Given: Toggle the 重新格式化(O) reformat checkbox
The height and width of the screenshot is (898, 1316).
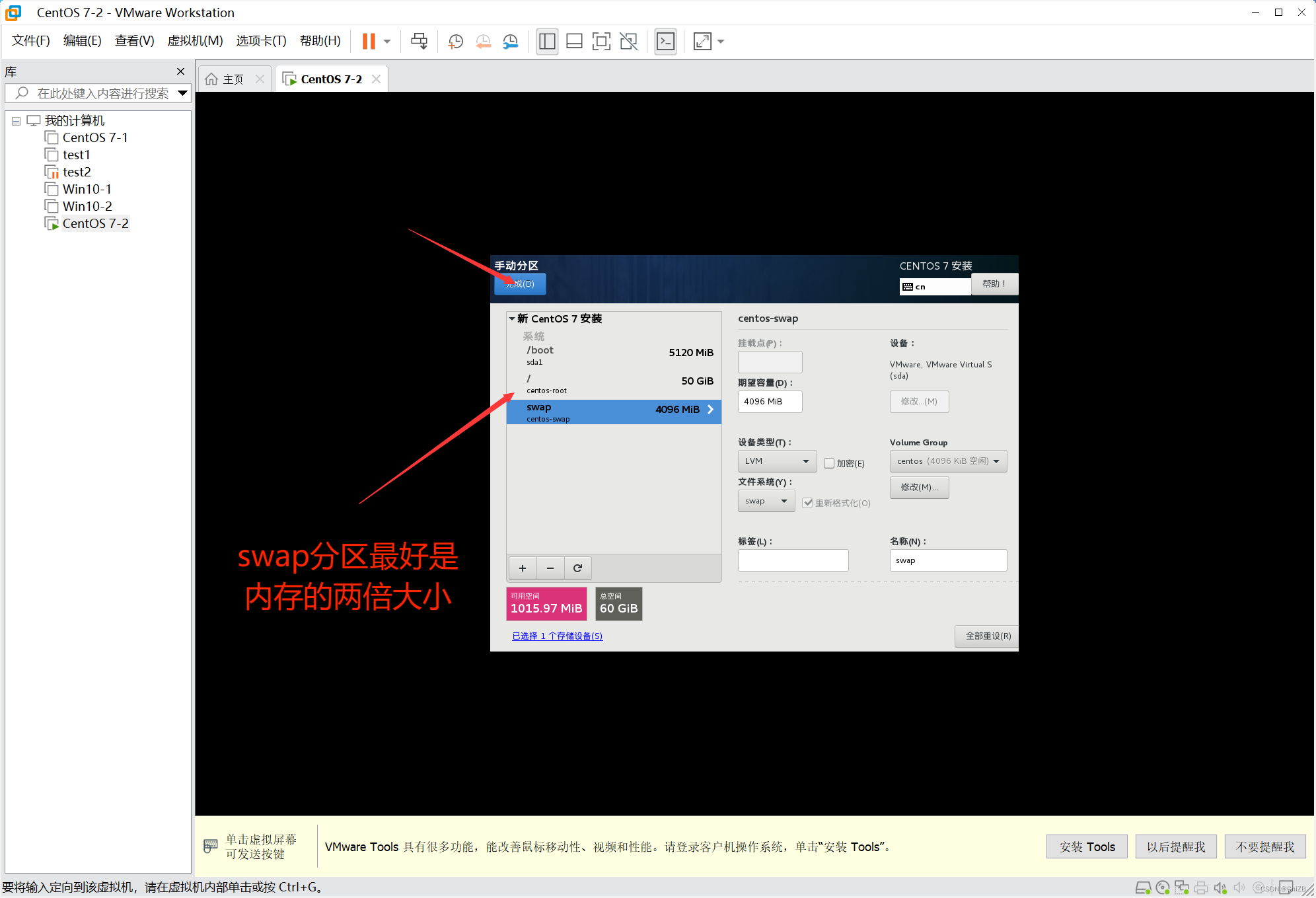Looking at the screenshot, I should [808, 503].
